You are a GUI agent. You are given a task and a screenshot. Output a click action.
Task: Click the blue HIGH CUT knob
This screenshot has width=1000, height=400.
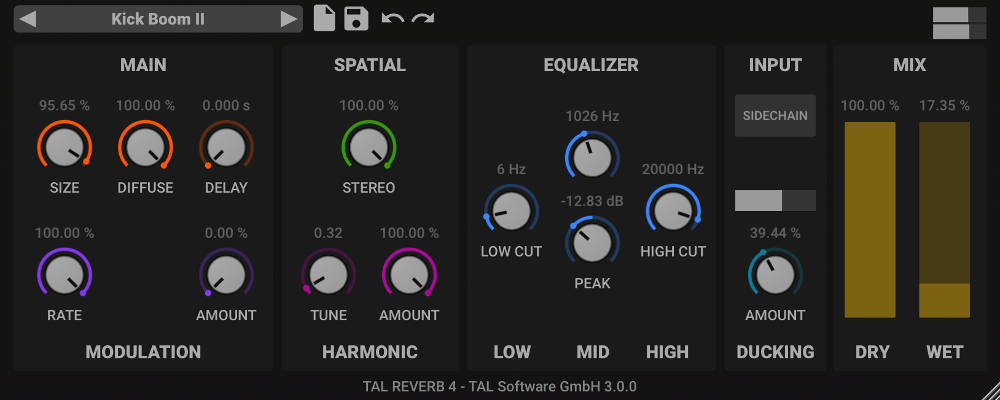point(672,210)
